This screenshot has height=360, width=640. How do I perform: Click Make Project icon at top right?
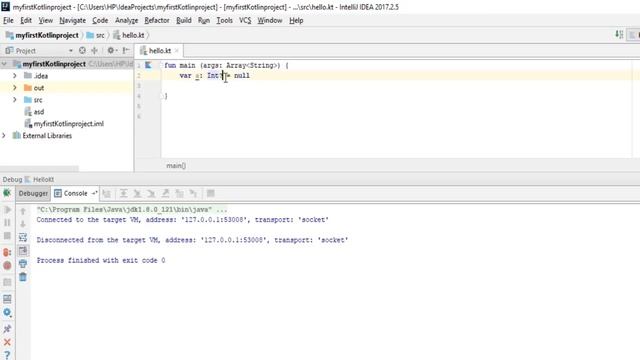[x=619, y=35]
